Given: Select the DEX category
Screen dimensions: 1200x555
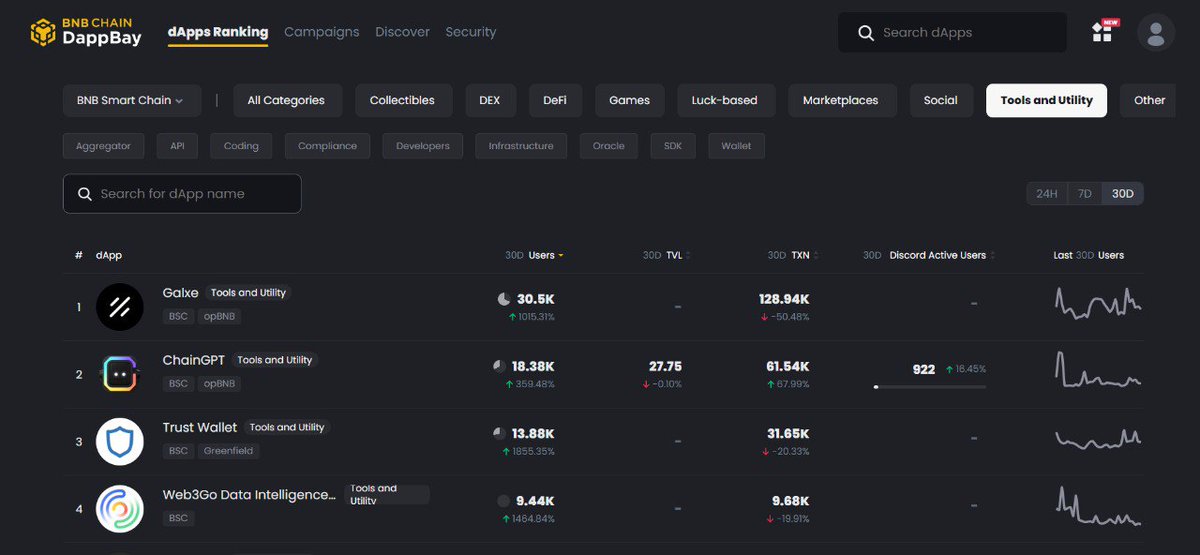Looking at the screenshot, I should coord(490,100).
